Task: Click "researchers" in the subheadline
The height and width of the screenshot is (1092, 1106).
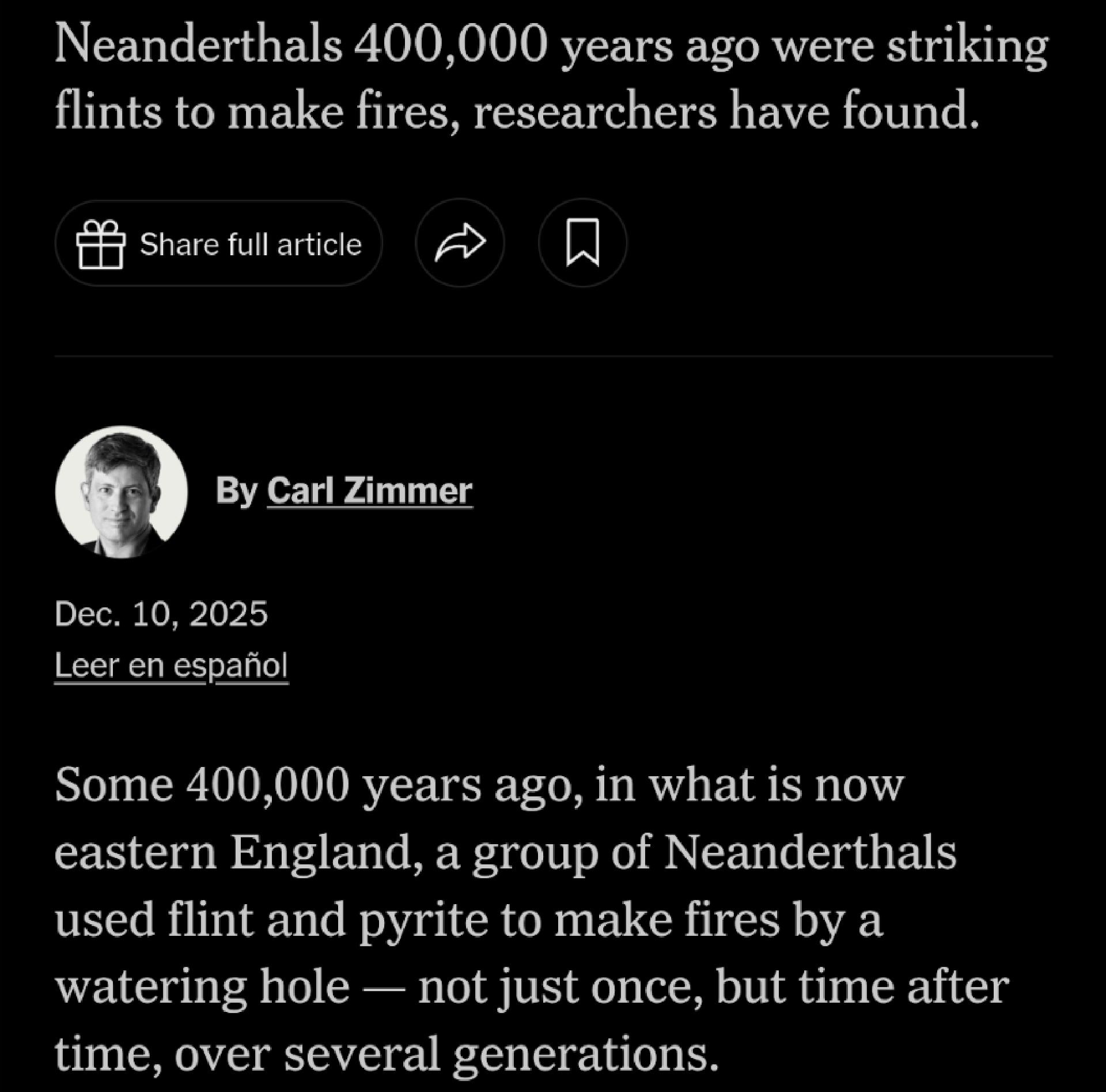Action: pos(595,112)
